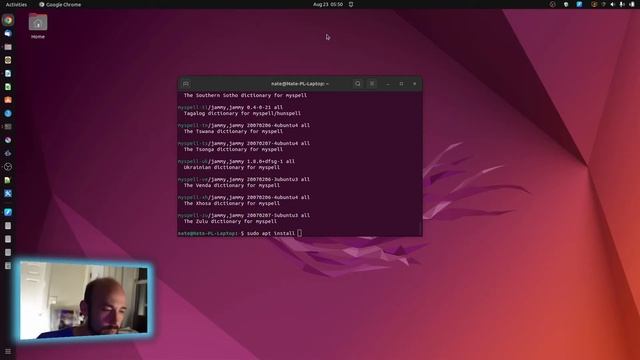Click the terminal scrollbar
This screenshot has height=360, width=640.
[x=420, y=229]
